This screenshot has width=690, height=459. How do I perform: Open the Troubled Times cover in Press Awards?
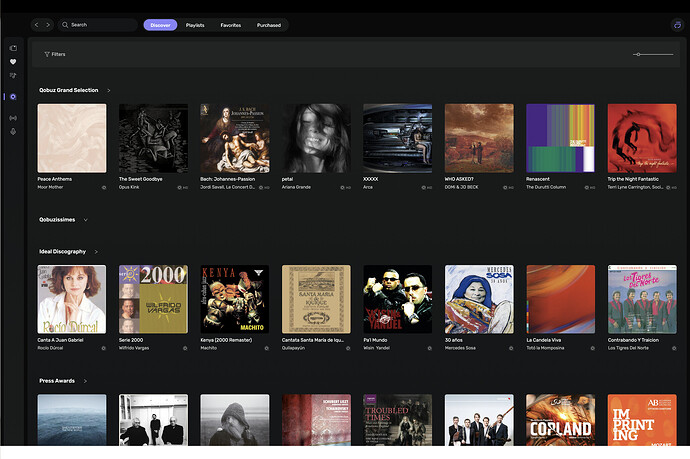click(x=398, y=420)
